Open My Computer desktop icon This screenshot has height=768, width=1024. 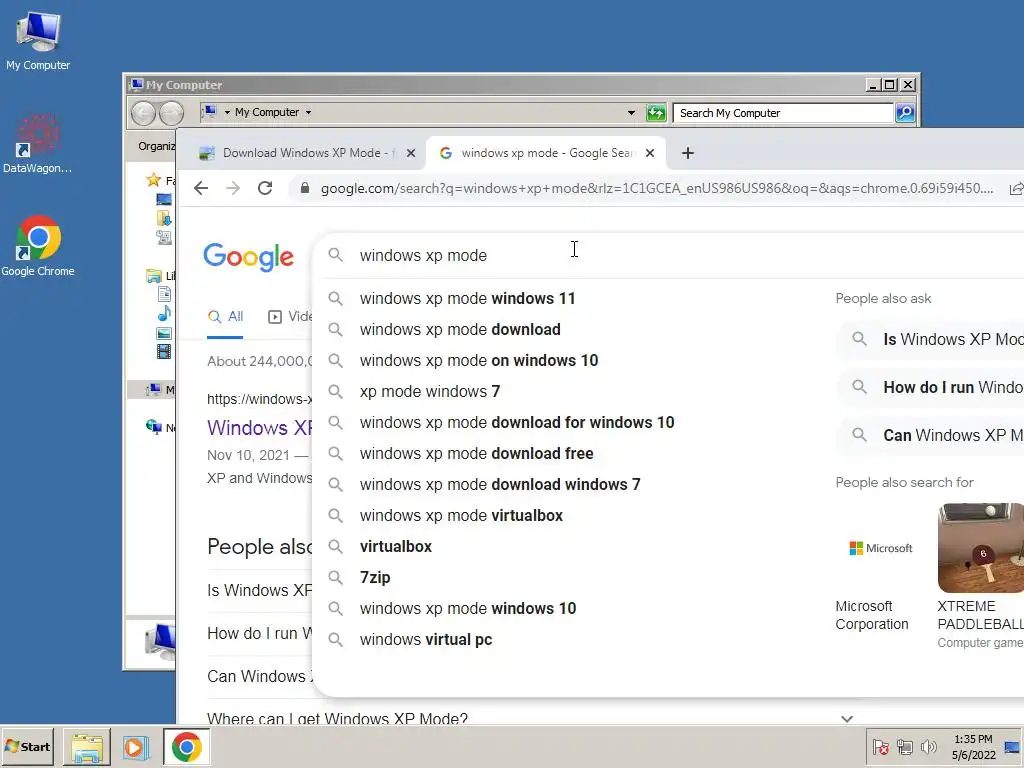(38, 40)
